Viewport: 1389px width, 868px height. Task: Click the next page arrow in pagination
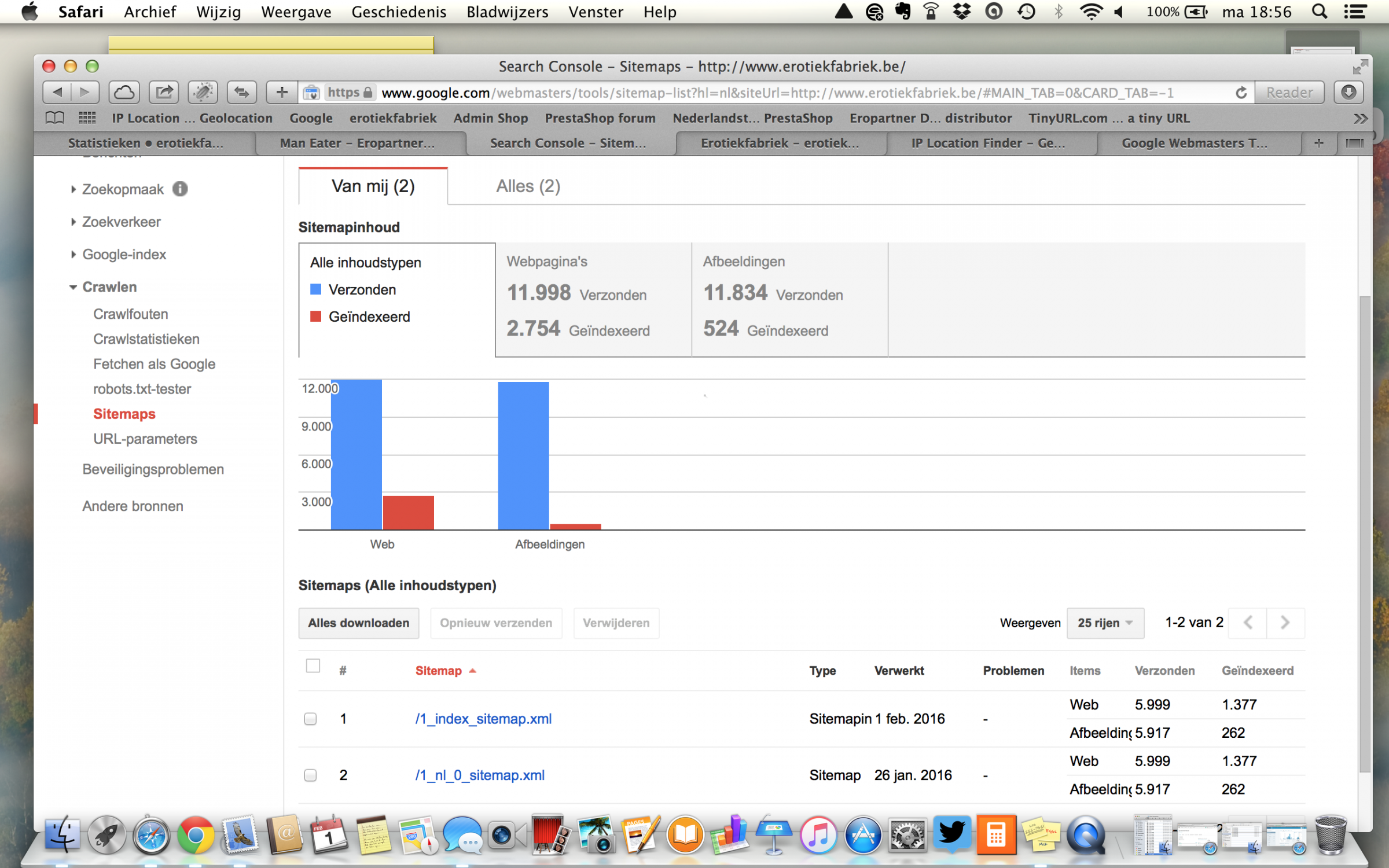point(1285,623)
